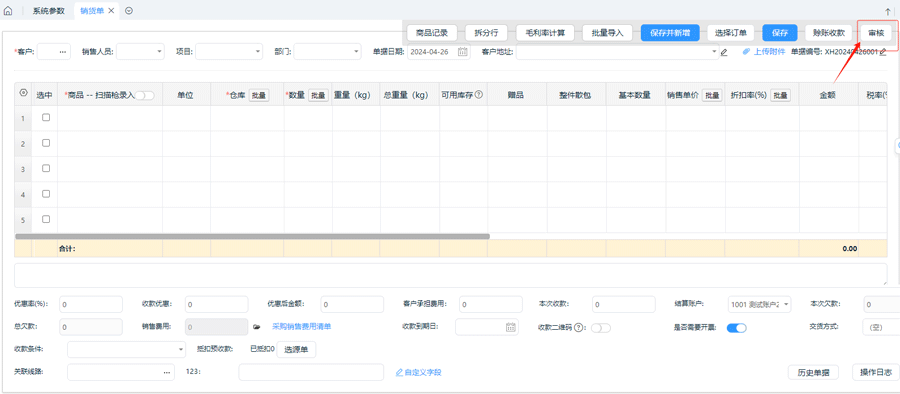Click the 收款优惠 input field
The height and width of the screenshot is (394, 900).
point(216,304)
